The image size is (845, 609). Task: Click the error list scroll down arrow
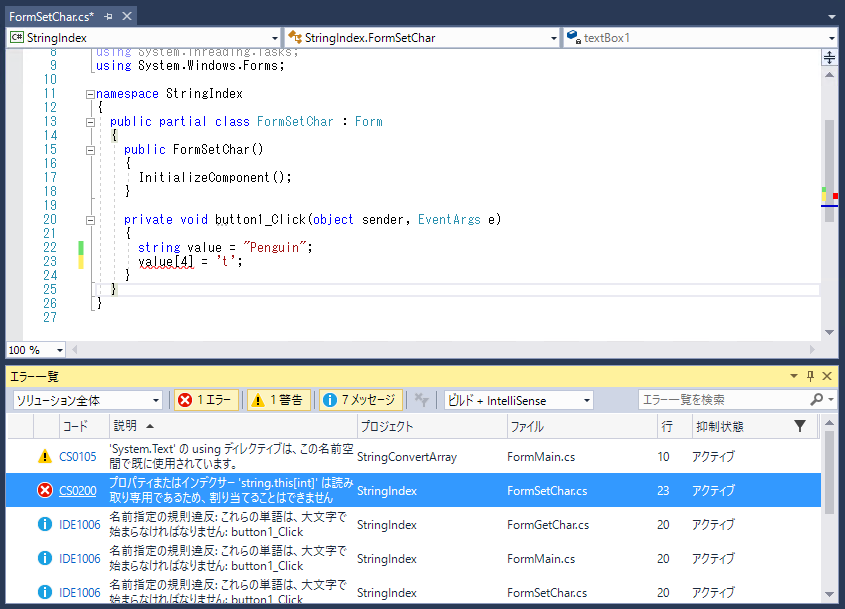click(x=829, y=594)
